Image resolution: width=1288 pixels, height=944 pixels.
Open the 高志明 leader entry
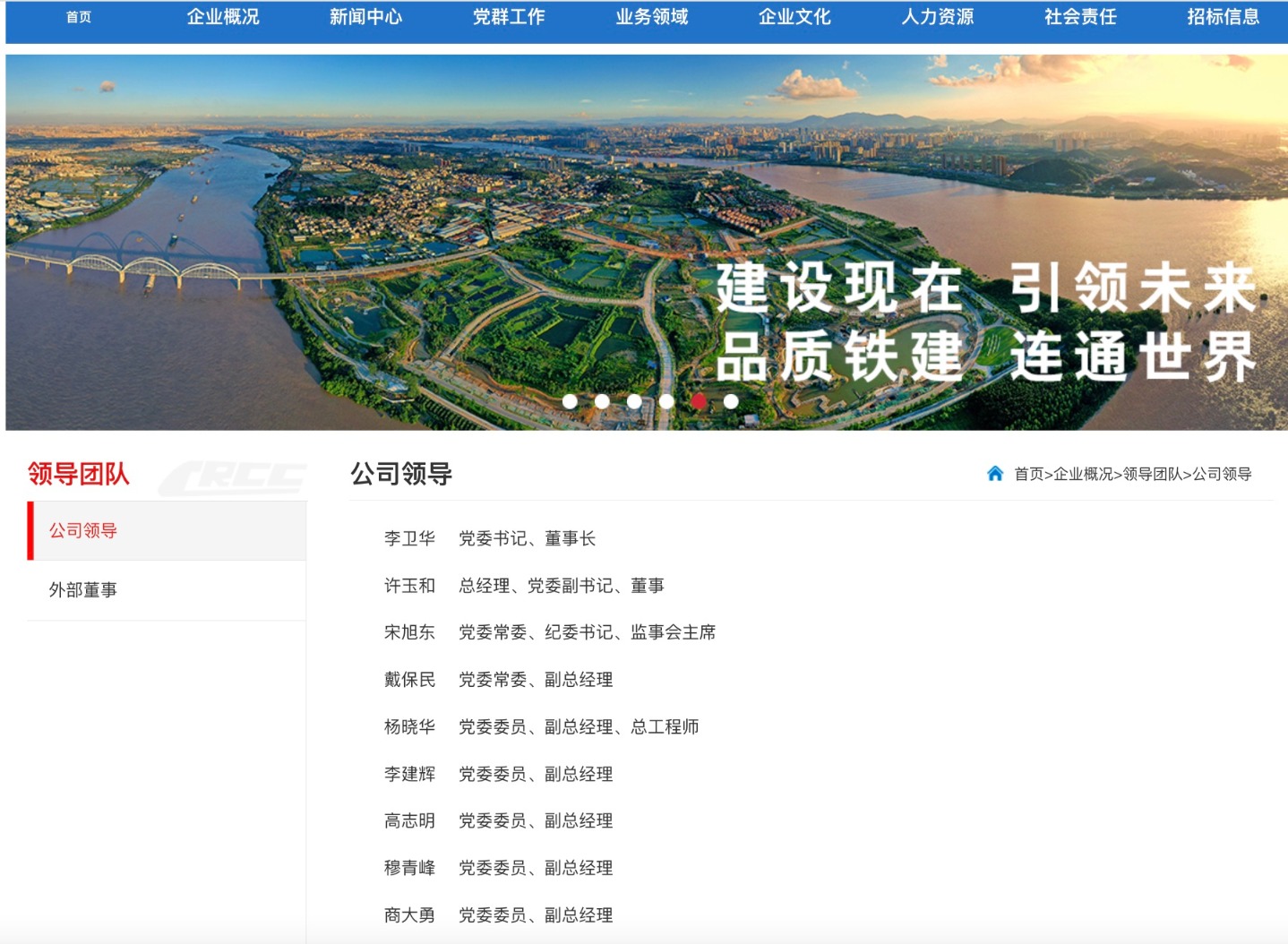point(409,820)
